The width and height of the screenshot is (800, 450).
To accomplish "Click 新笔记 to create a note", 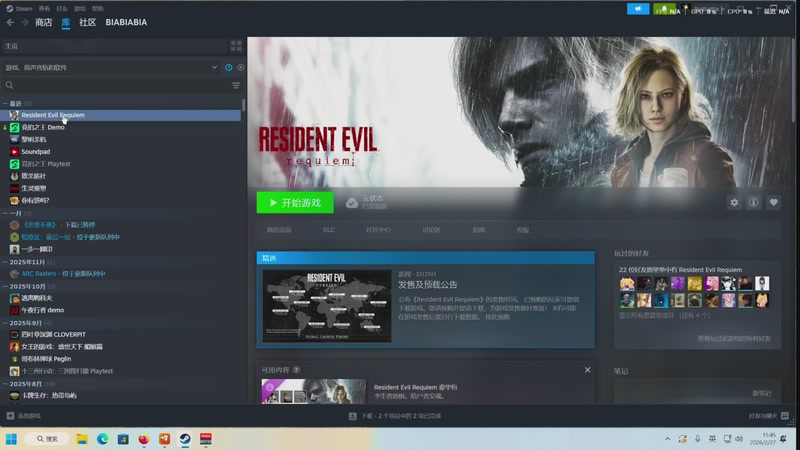I will [761, 393].
